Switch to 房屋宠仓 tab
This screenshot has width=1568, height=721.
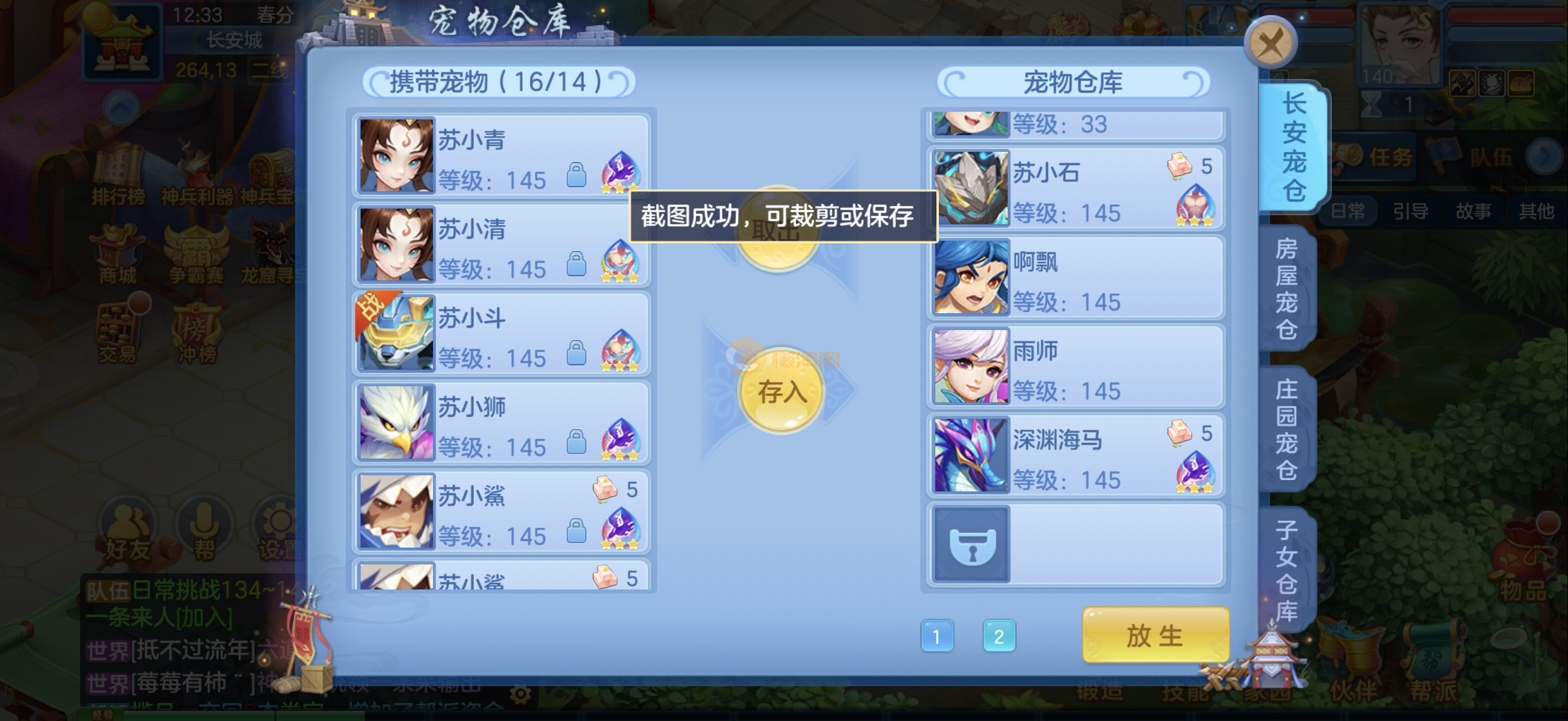(1287, 289)
